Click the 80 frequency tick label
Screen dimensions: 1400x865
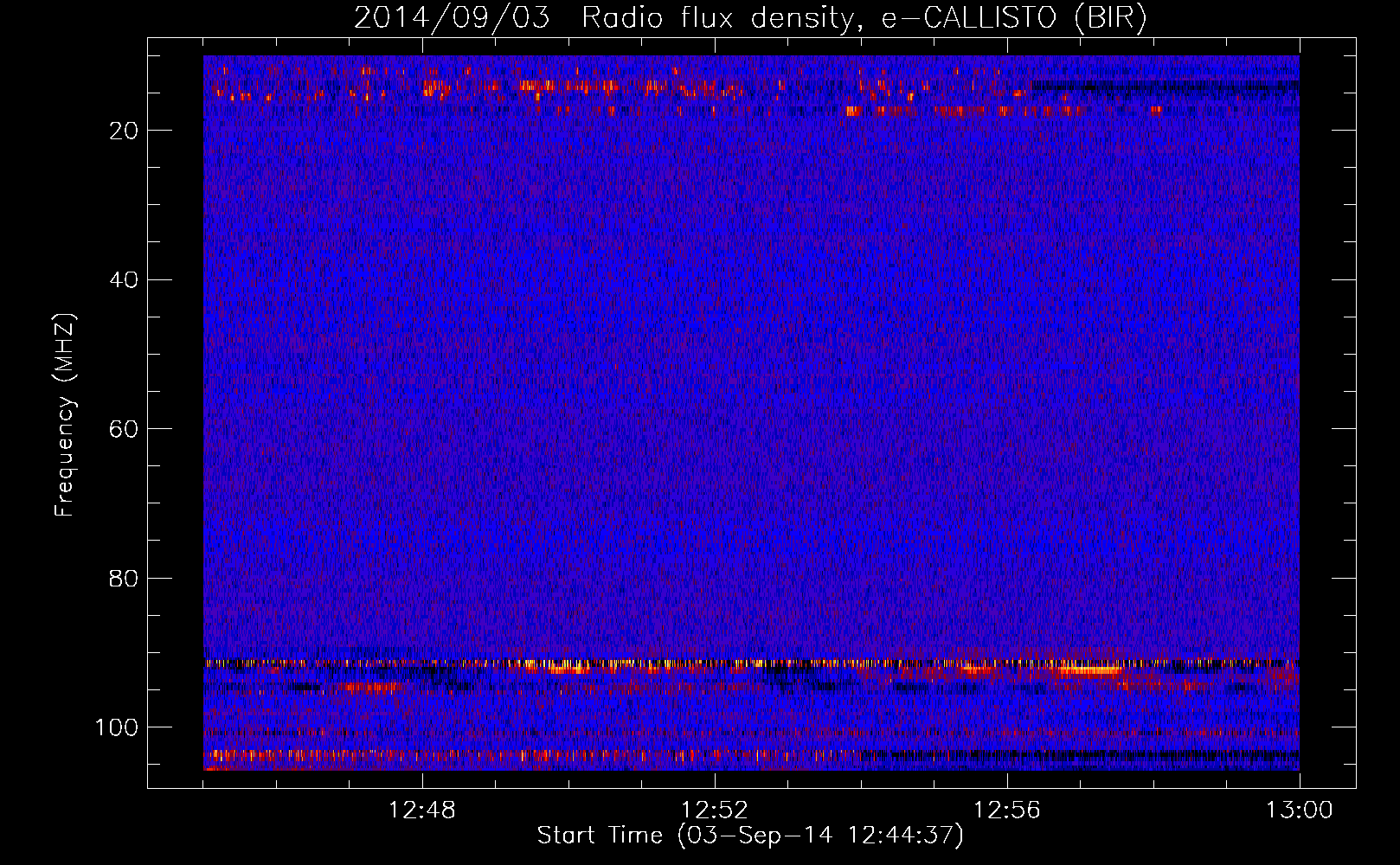point(125,578)
